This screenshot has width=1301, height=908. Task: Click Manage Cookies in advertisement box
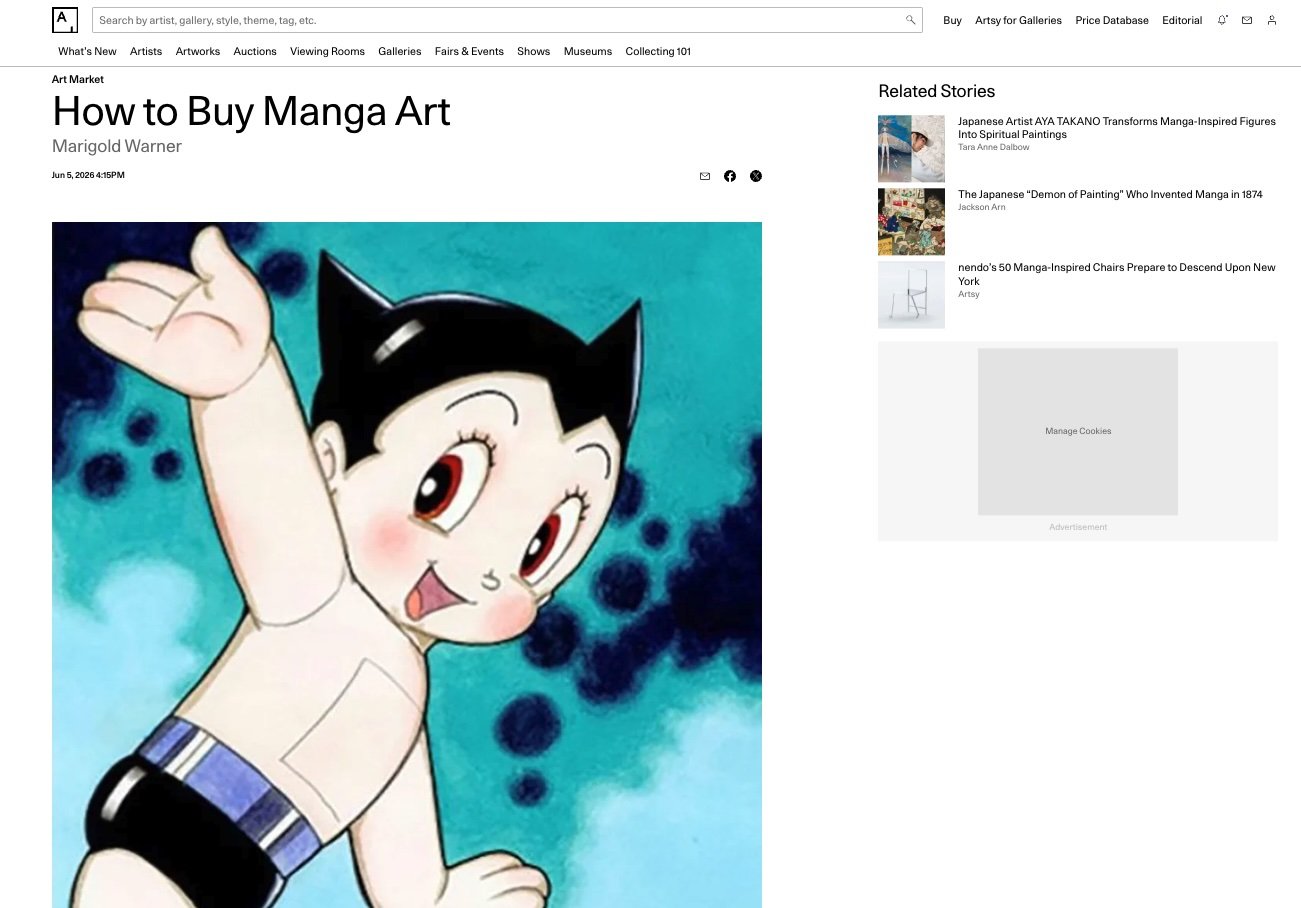(1078, 431)
